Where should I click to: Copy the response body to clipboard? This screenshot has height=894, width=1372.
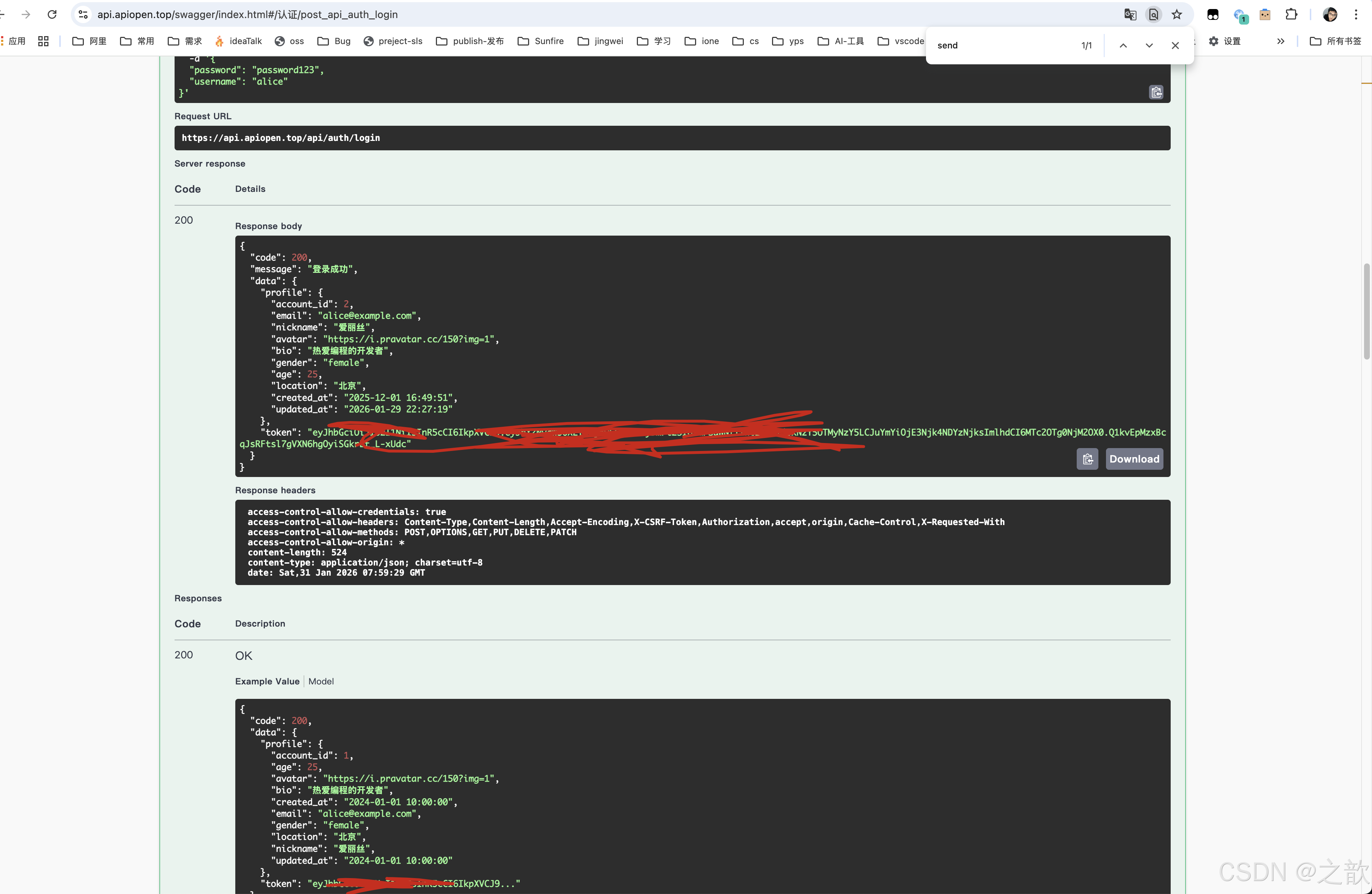1087,459
